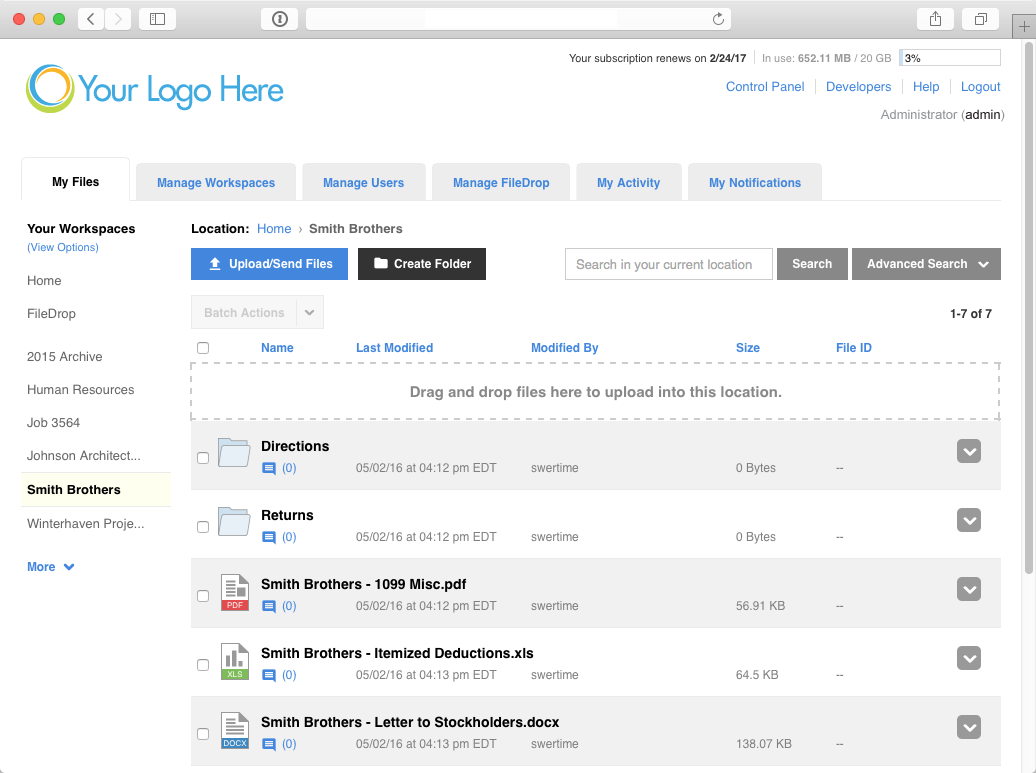Open the actions dropdown for Returns folder
The height and width of the screenshot is (773, 1036).
pyautogui.click(x=968, y=521)
